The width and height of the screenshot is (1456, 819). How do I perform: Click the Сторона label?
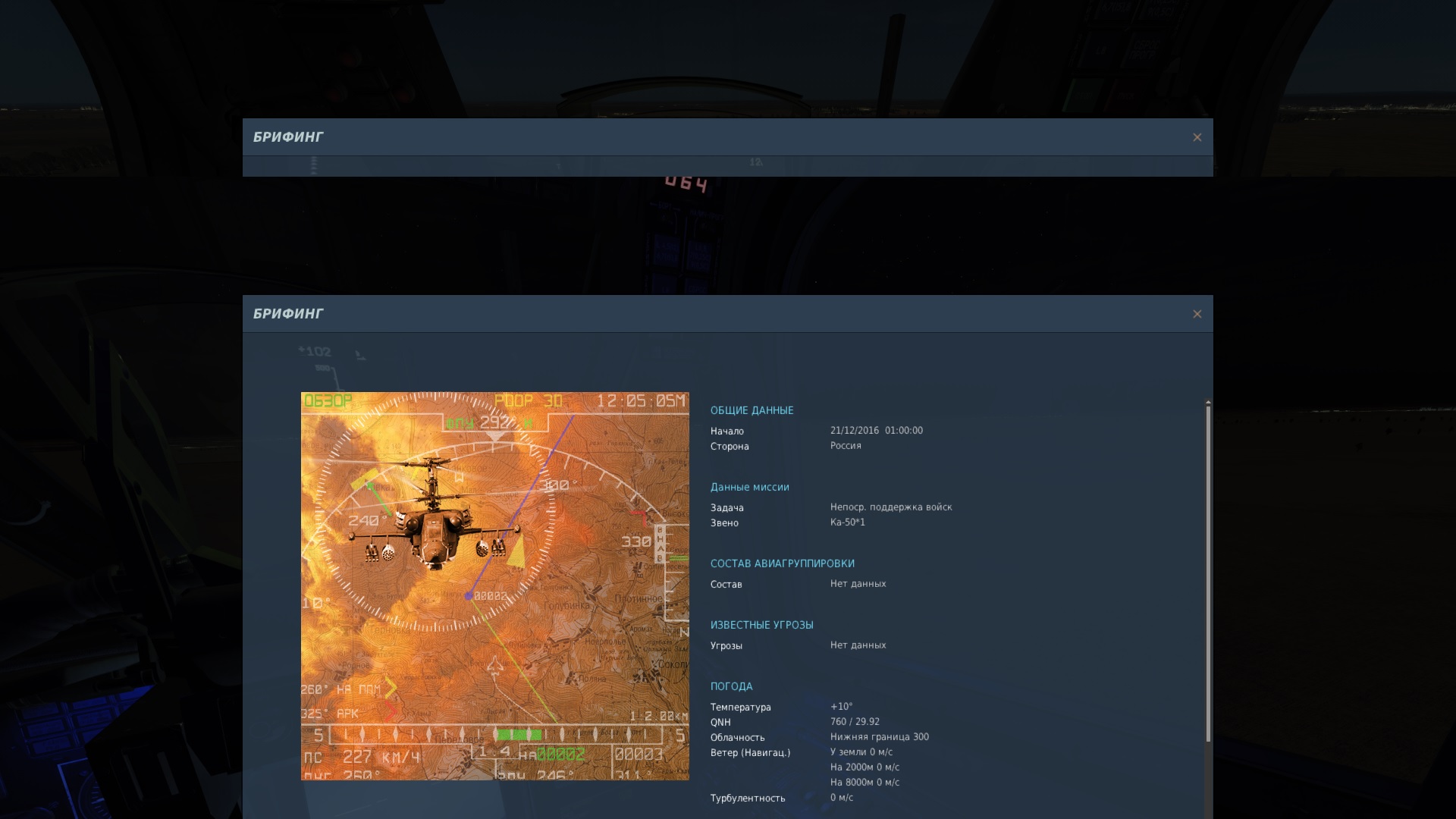[x=729, y=447]
